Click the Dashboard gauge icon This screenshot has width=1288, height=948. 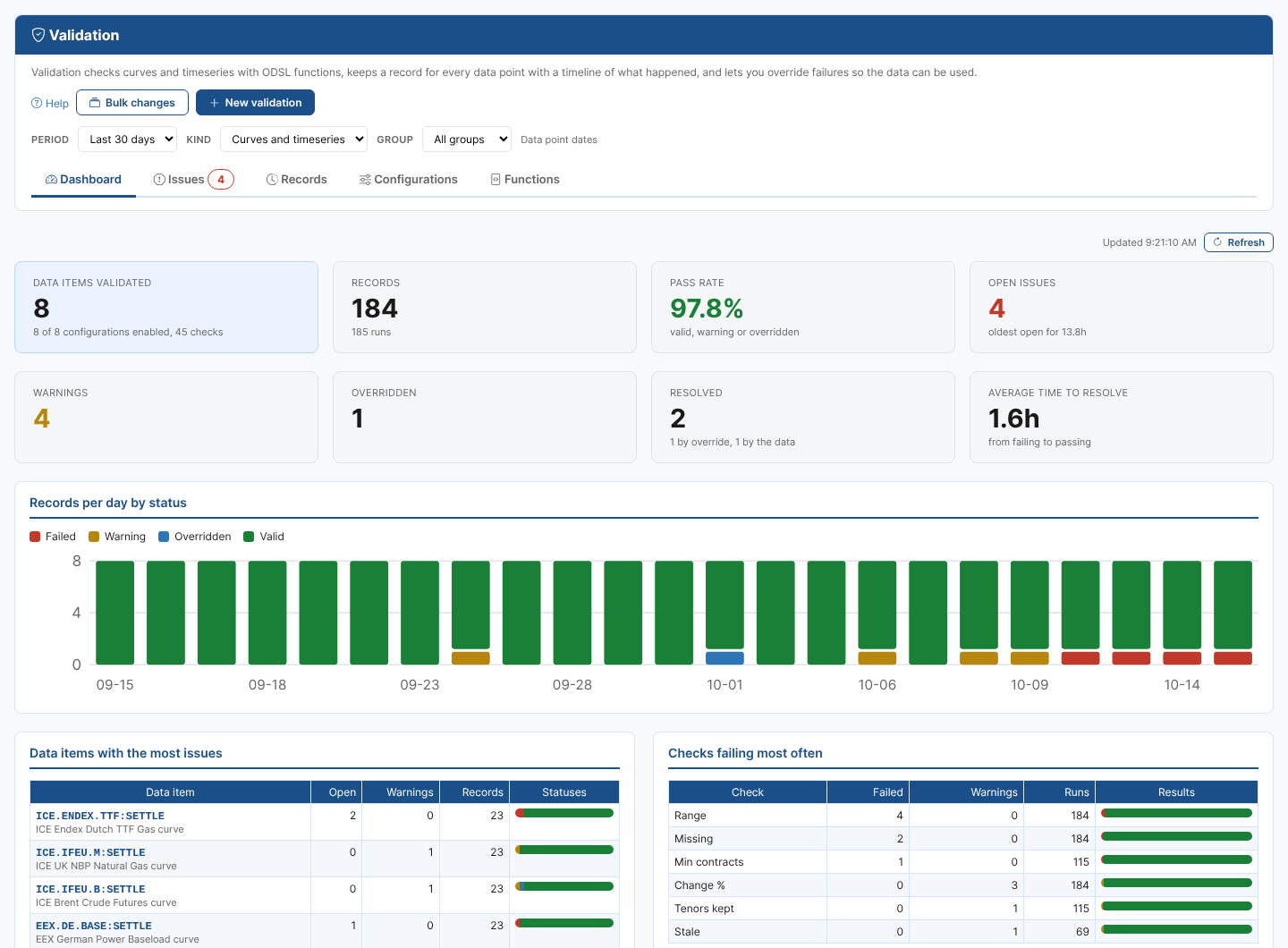click(51, 180)
